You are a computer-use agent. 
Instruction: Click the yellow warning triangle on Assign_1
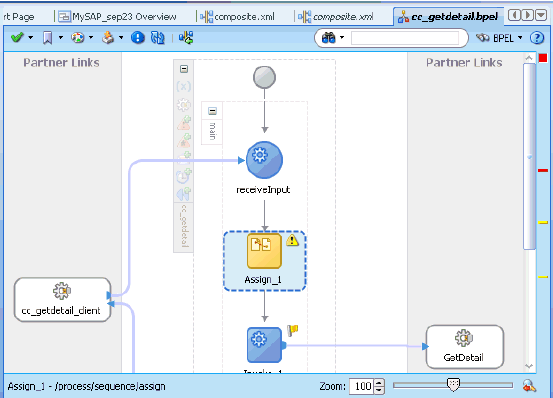pyautogui.click(x=292, y=240)
